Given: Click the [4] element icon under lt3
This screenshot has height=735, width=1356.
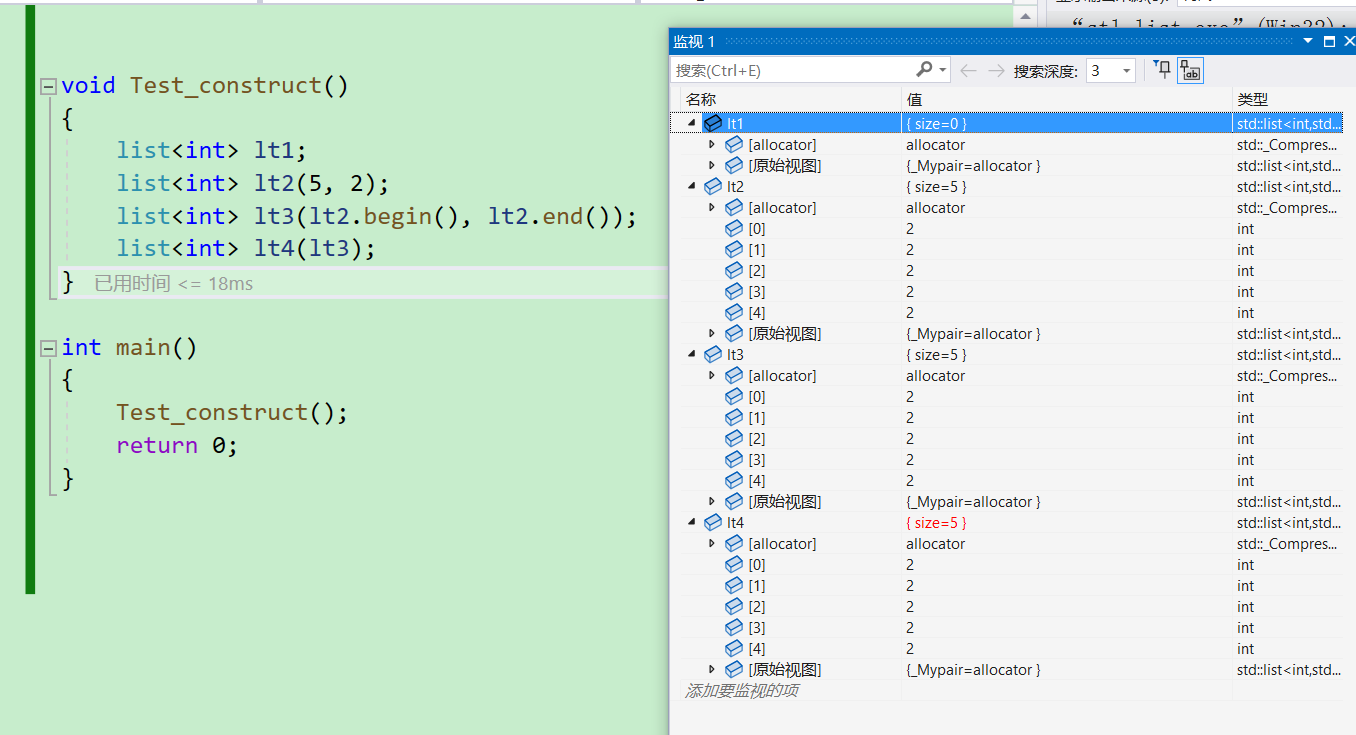Looking at the screenshot, I should 734,481.
